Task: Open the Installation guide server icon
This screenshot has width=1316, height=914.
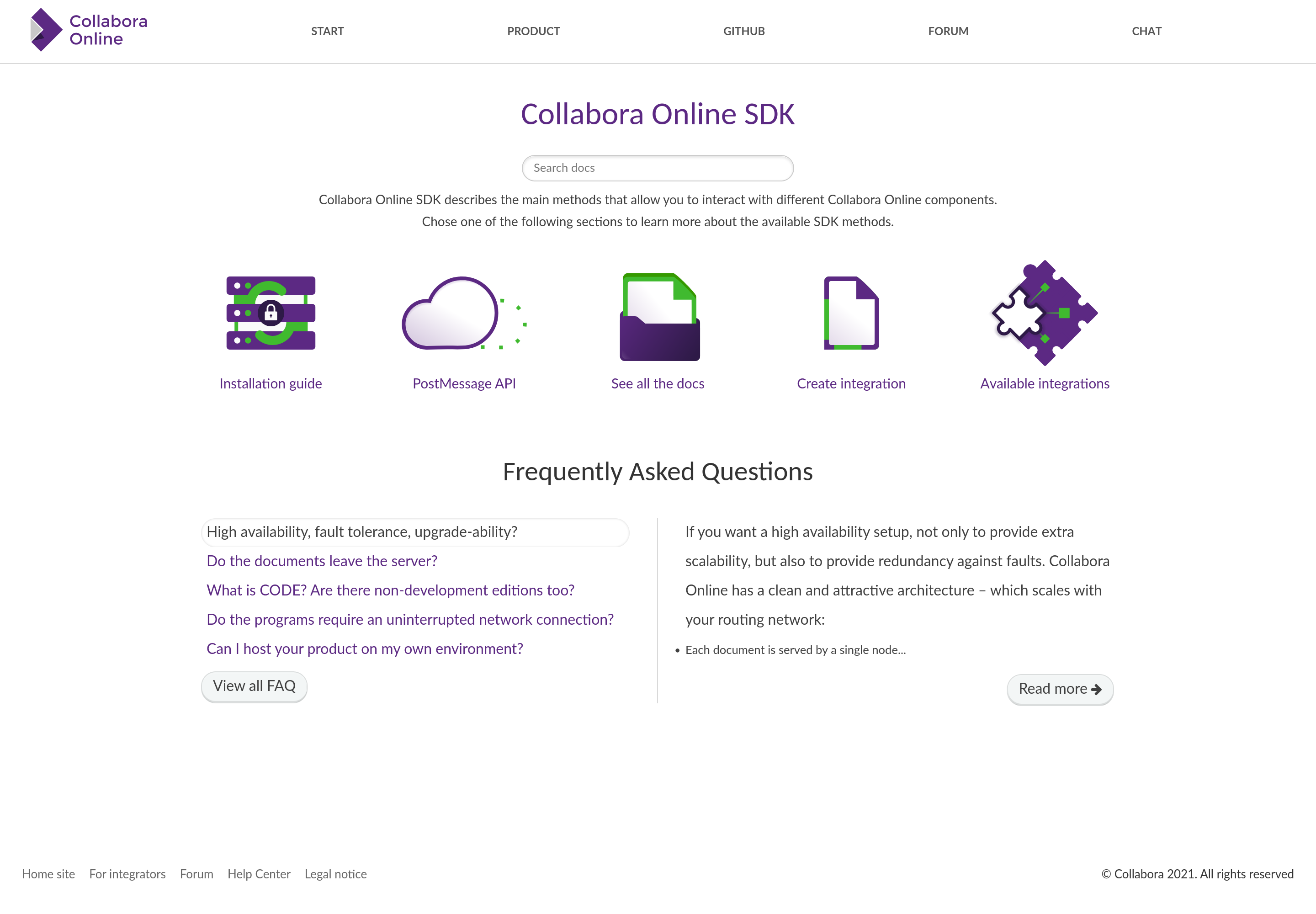Action: click(271, 313)
